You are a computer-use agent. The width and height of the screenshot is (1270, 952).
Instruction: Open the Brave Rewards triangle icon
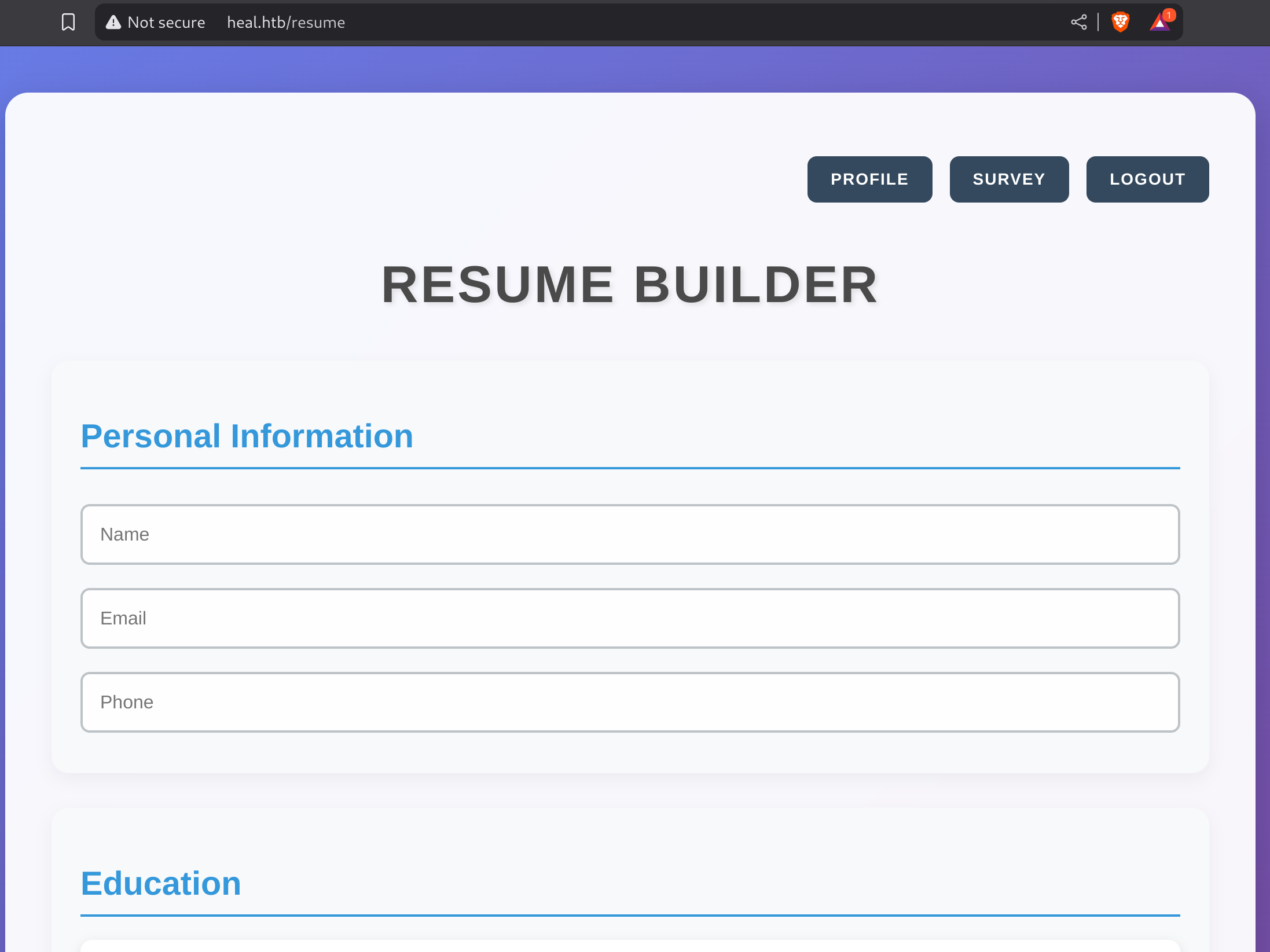point(1161,22)
